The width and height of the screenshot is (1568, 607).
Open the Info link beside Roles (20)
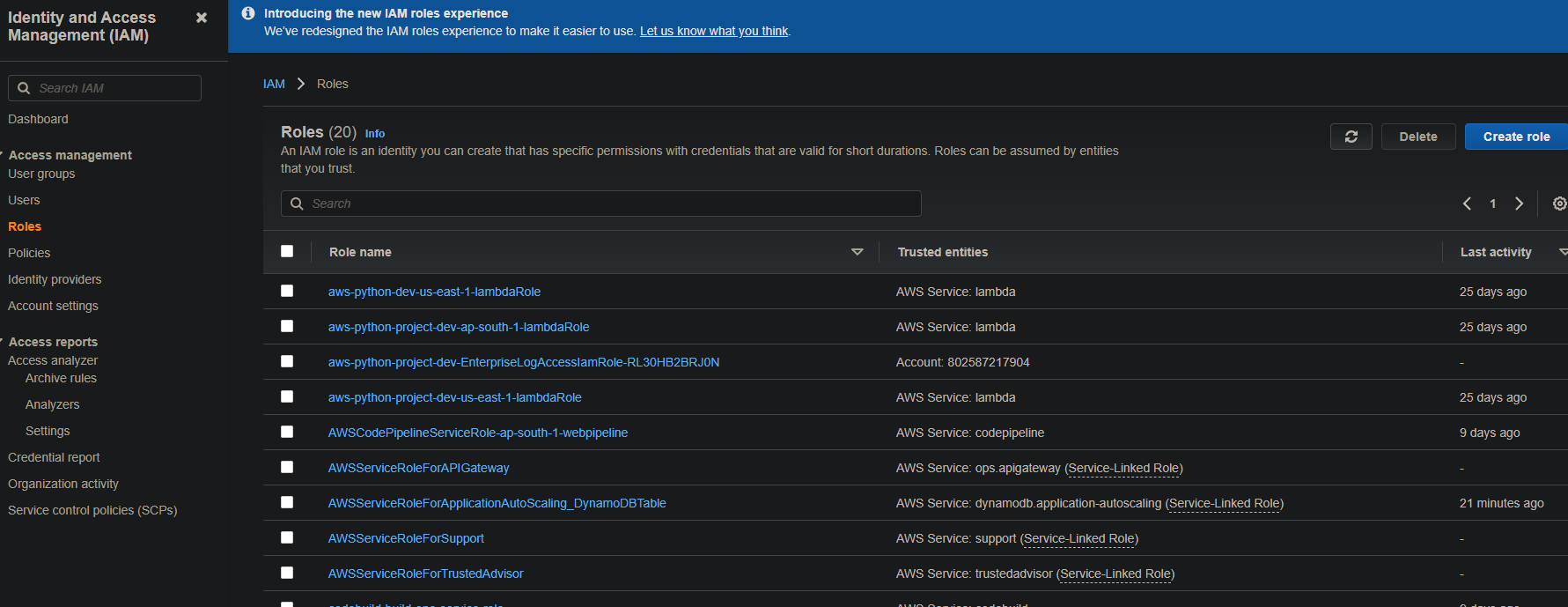(375, 134)
